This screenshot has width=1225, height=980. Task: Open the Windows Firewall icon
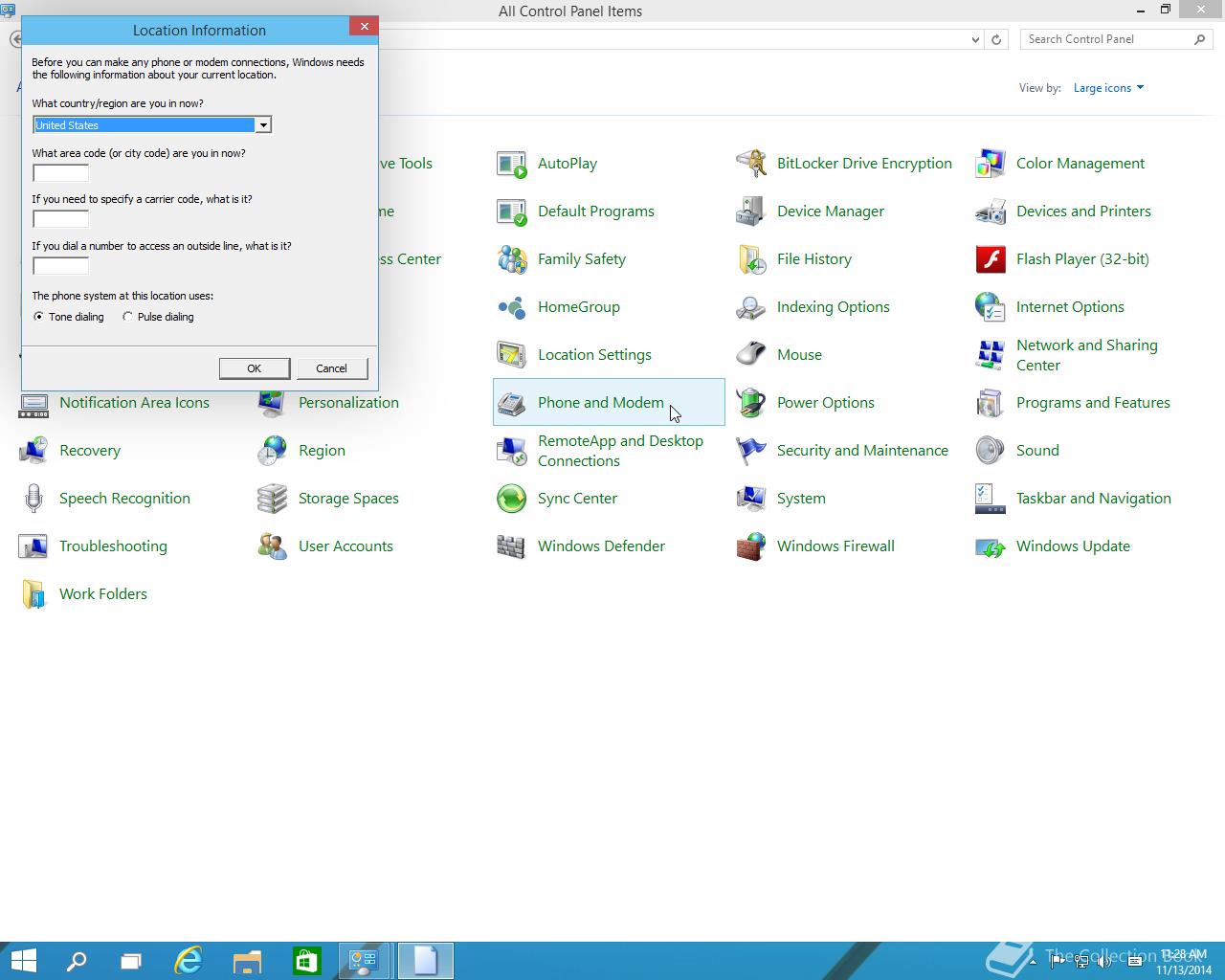coord(751,546)
